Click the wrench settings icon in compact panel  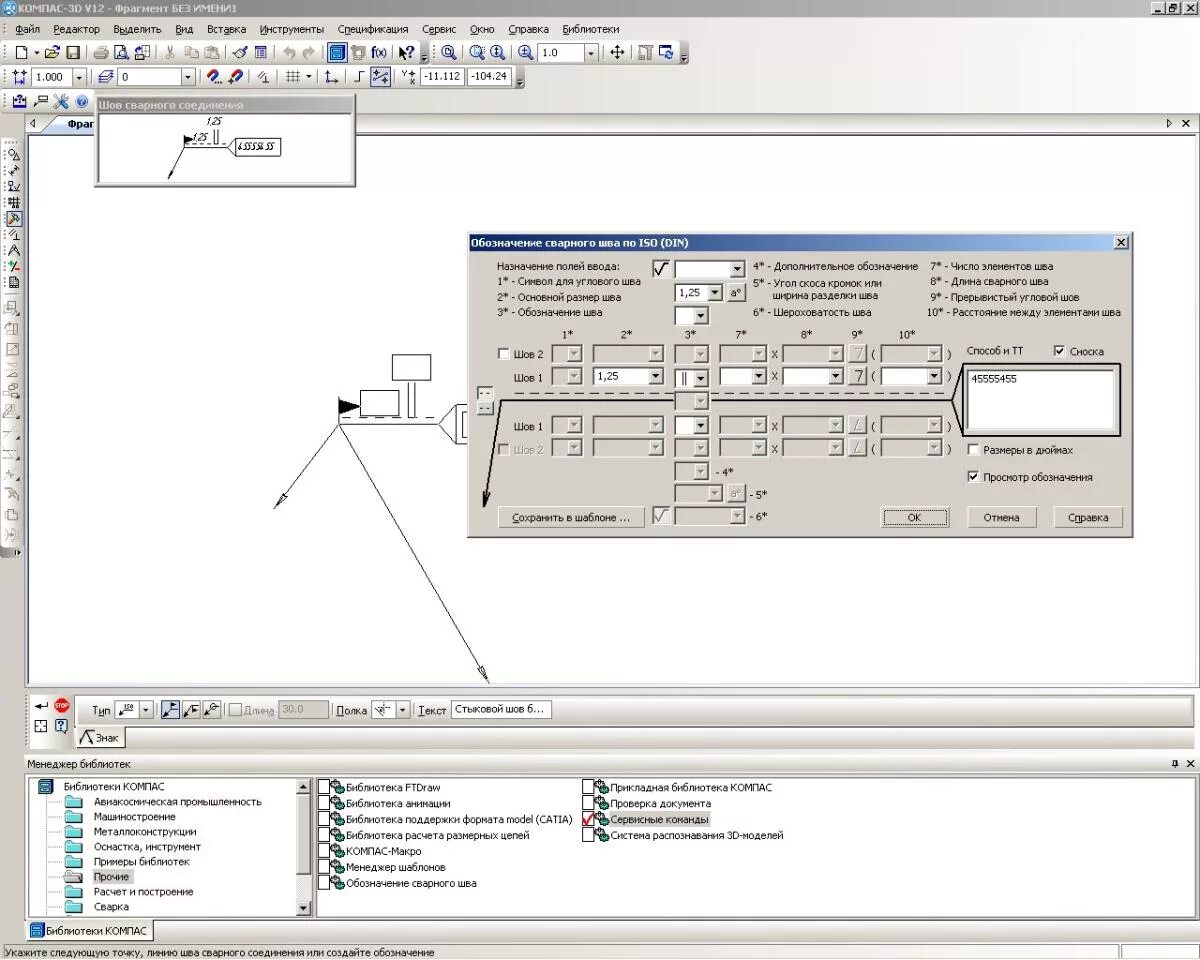[61, 101]
